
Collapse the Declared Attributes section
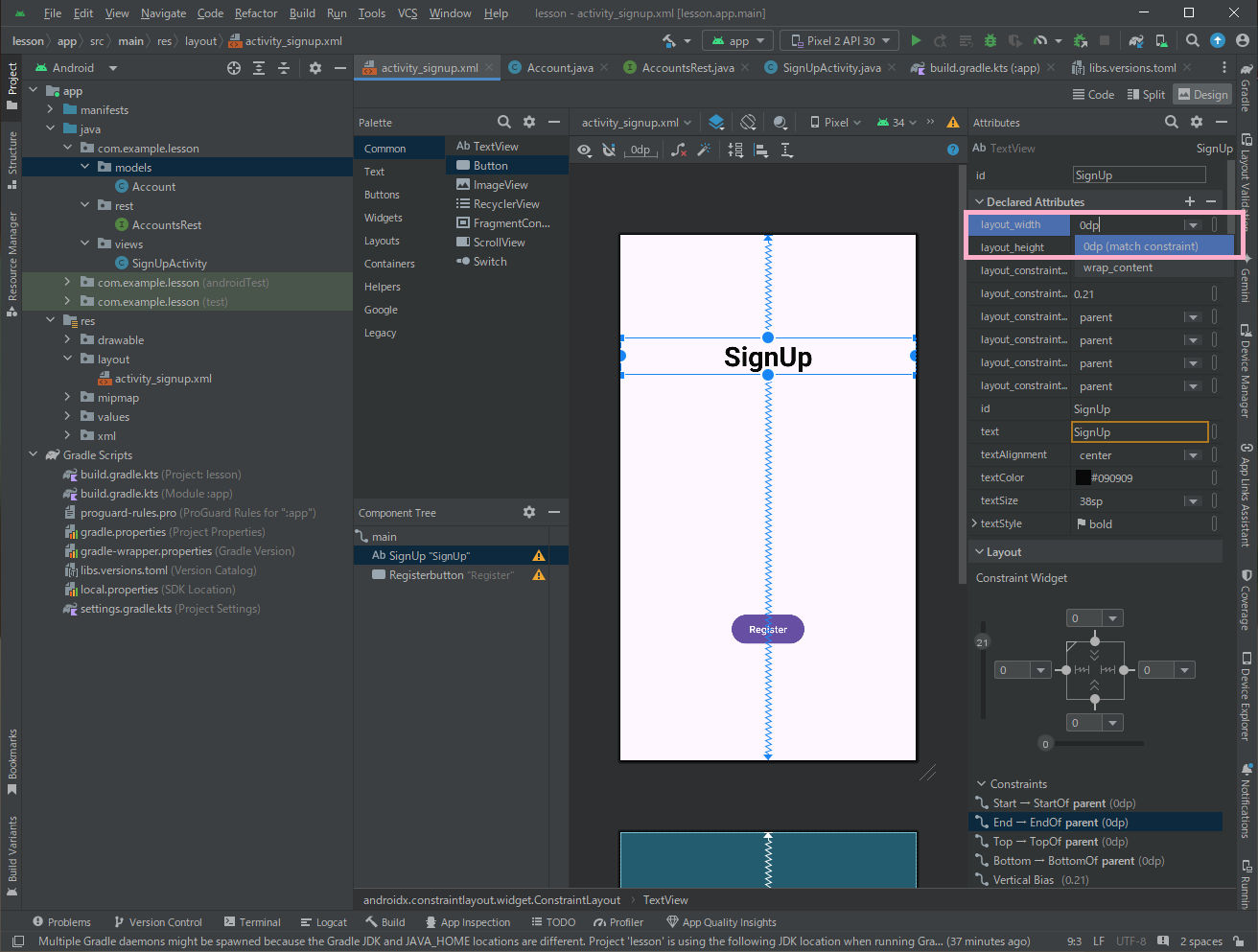click(x=979, y=201)
